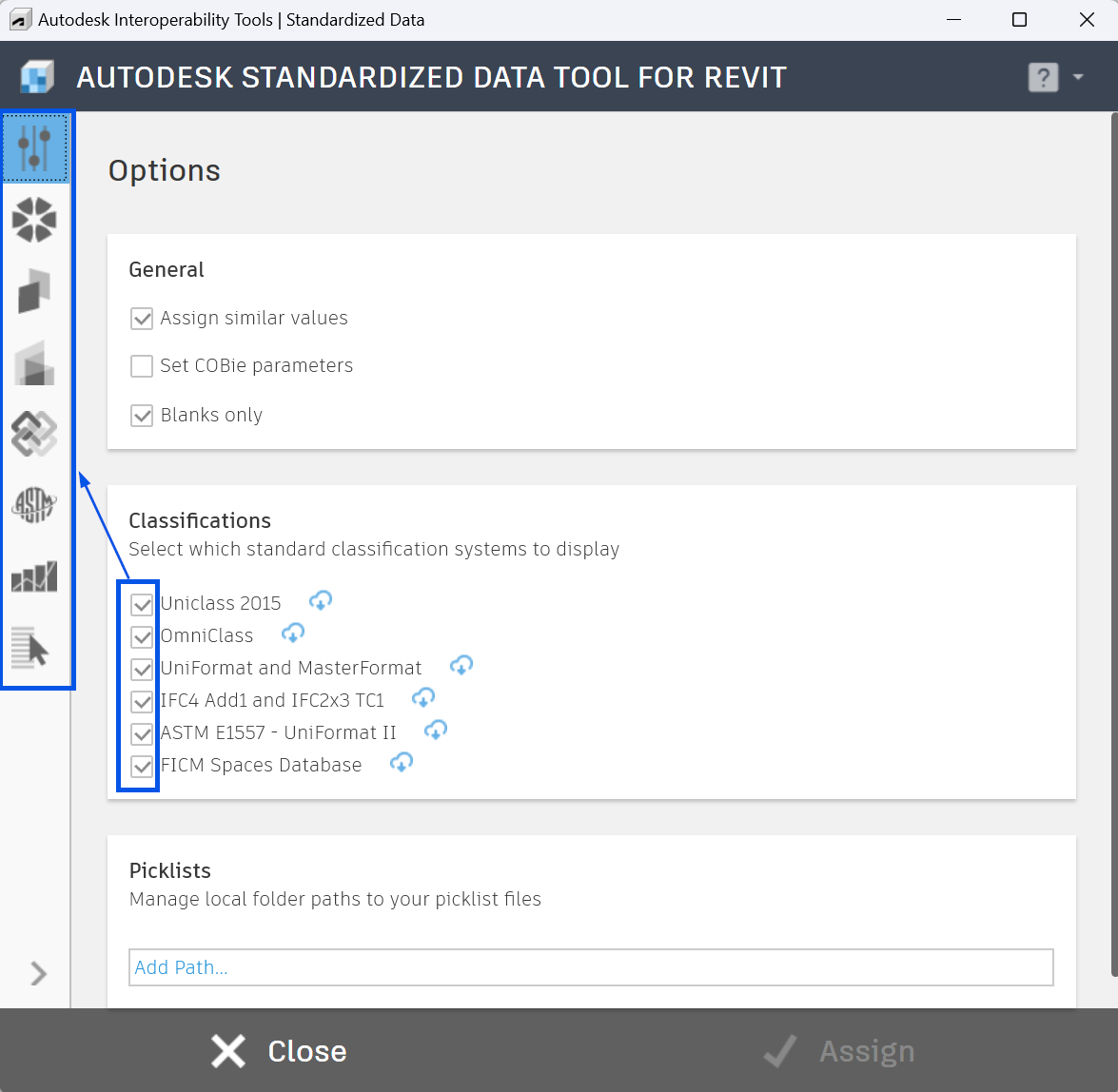The width and height of the screenshot is (1118, 1092).
Task: Expand the sidebar with the chevron
Action: [x=38, y=973]
